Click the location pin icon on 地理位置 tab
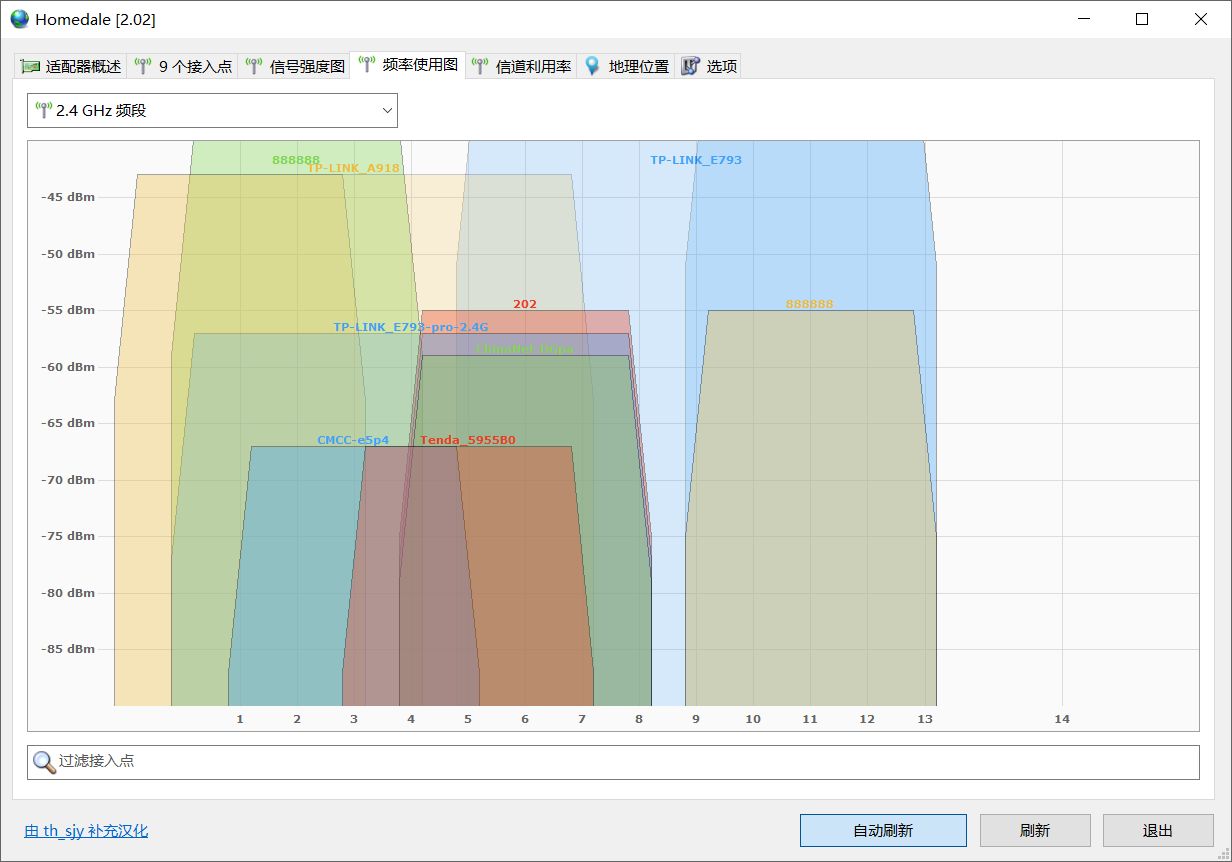The height and width of the screenshot is (862, 1232). [x=592, y=66]
